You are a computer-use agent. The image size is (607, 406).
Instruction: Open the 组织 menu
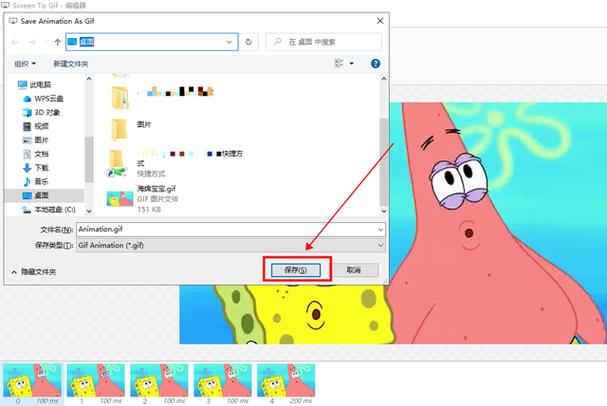point(25,64)
